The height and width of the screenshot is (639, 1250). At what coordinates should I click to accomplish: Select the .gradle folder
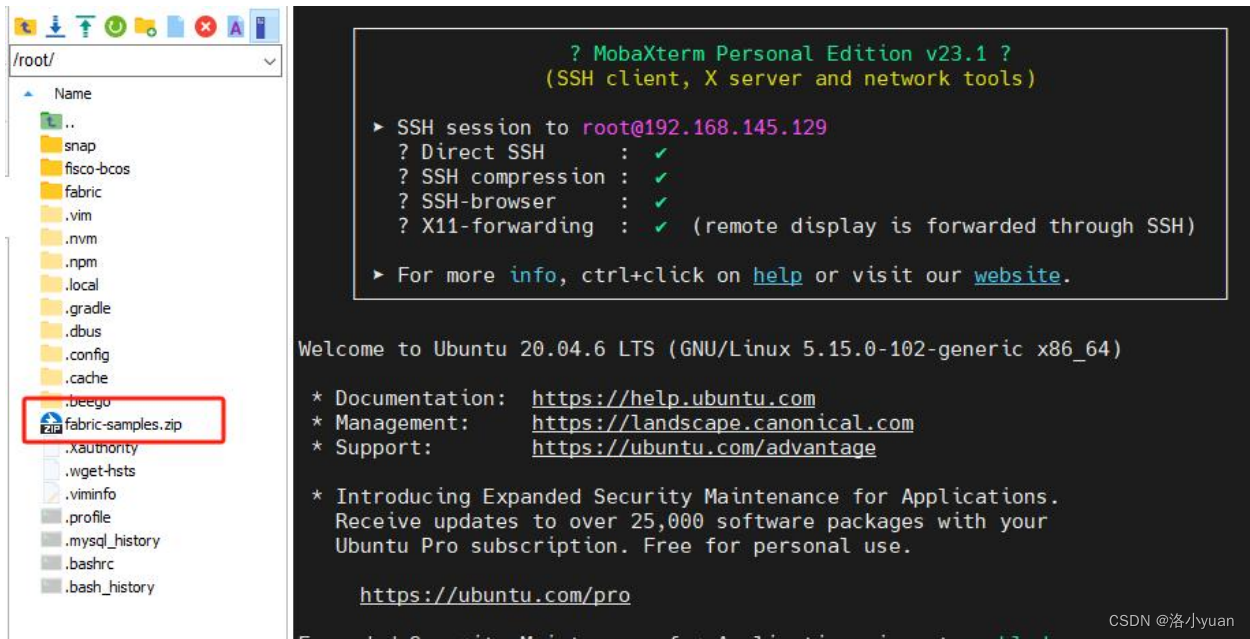click(x=75, y=308)
